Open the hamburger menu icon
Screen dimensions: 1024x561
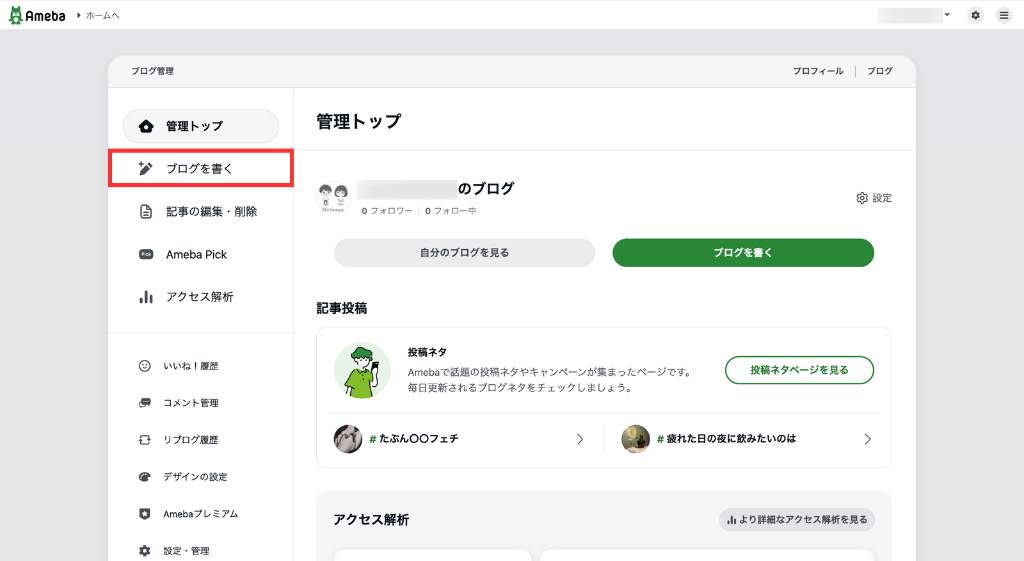click(1004, 15)
